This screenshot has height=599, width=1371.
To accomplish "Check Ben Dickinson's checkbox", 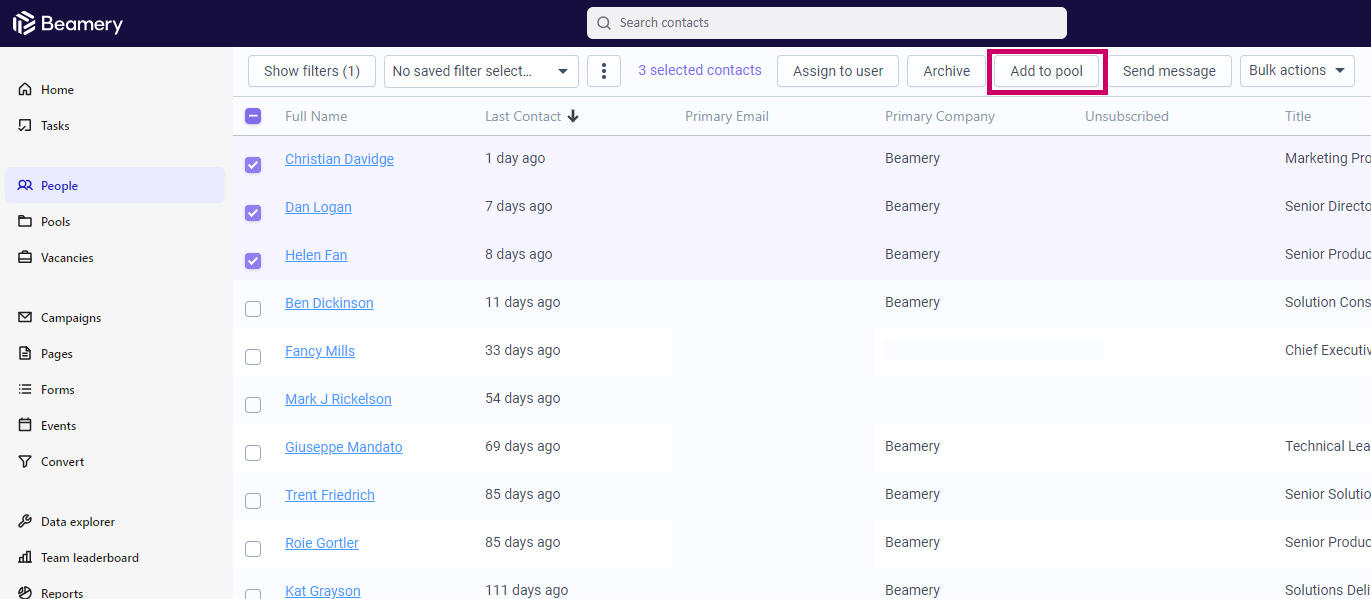I will (x=253, y=309).
